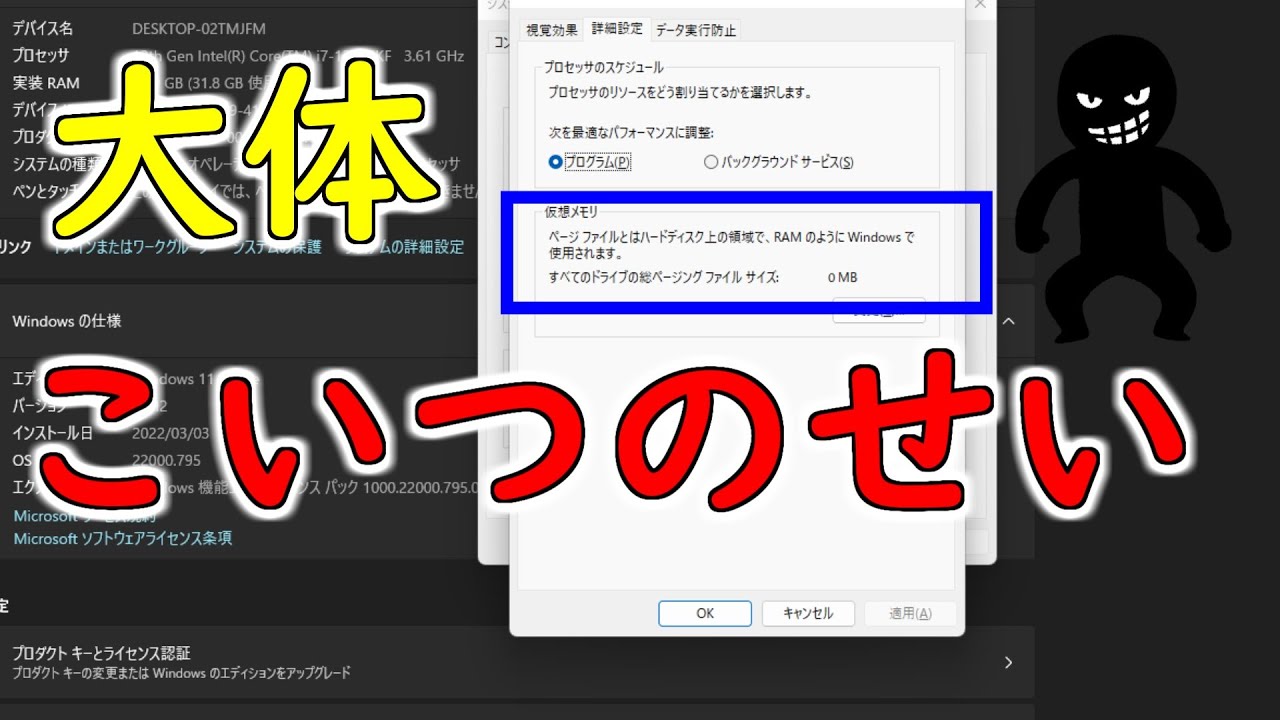Image resolution: width=1280 pixels, height=720 pixels.
Task: Switch to the 視覚効果 tab
Action: [552, 30]
